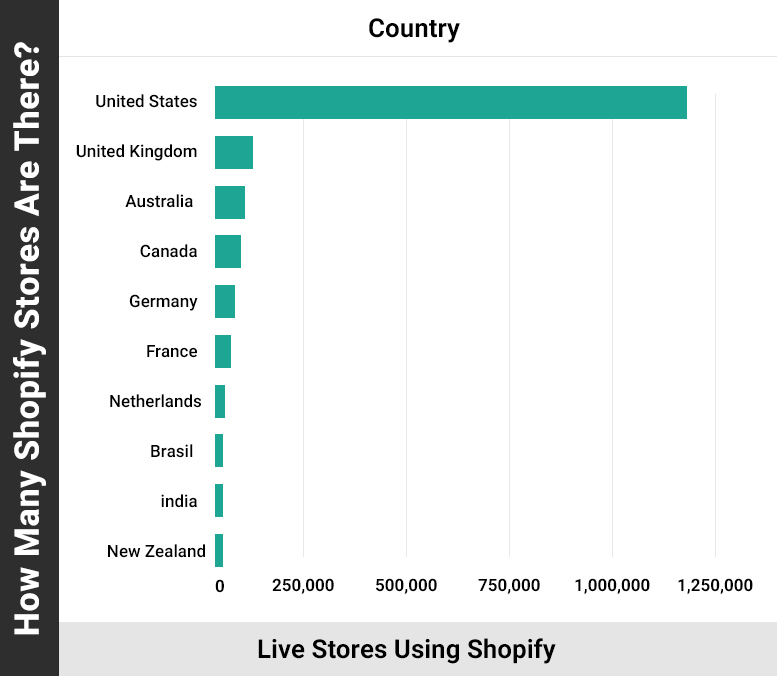Click the 250,000 axis tick label
777x676 pixels.
[303, 586]
